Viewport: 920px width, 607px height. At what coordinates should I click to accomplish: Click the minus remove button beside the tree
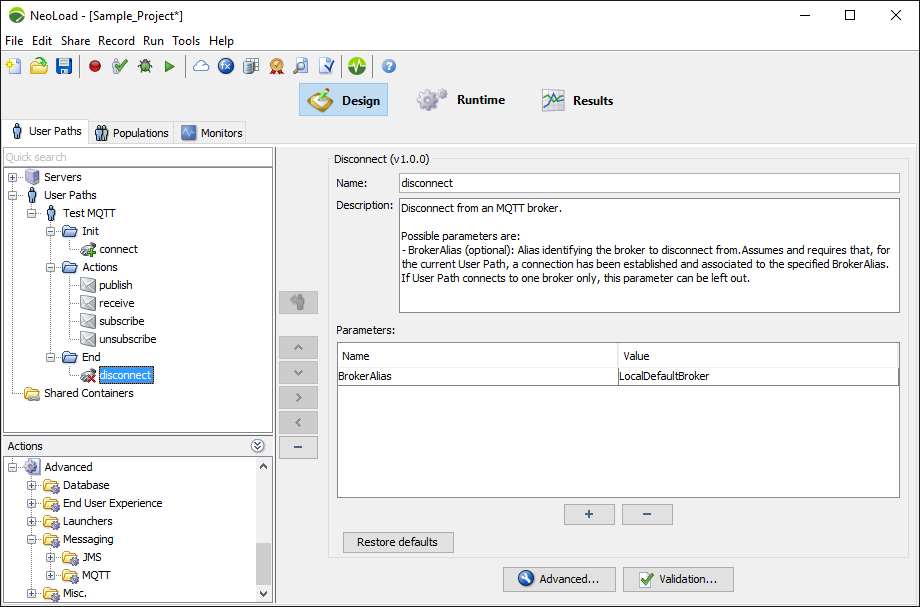pos(298,447)
